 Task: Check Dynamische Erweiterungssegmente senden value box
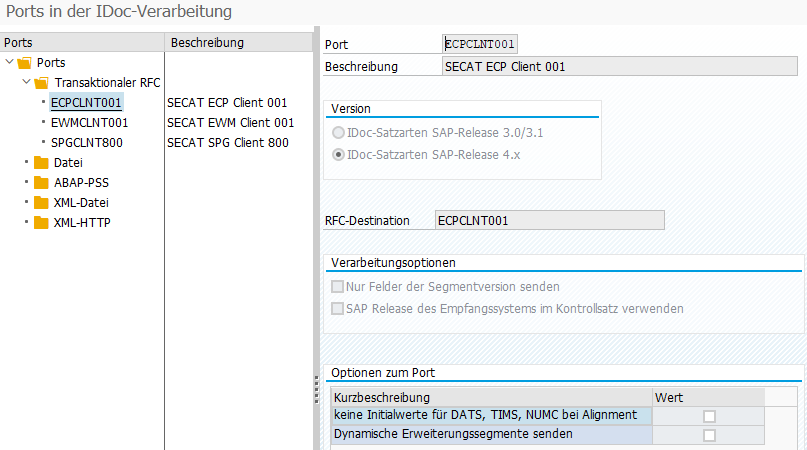click(x=709, y=435)
